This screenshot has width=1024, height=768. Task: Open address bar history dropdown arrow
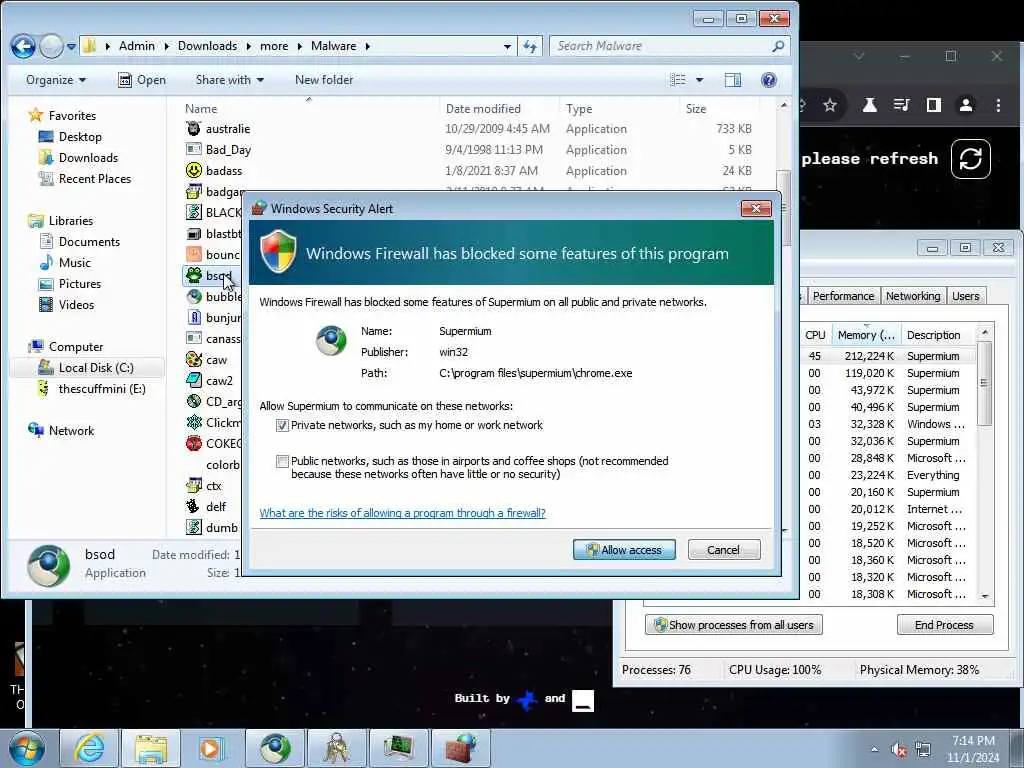point(507,46)
